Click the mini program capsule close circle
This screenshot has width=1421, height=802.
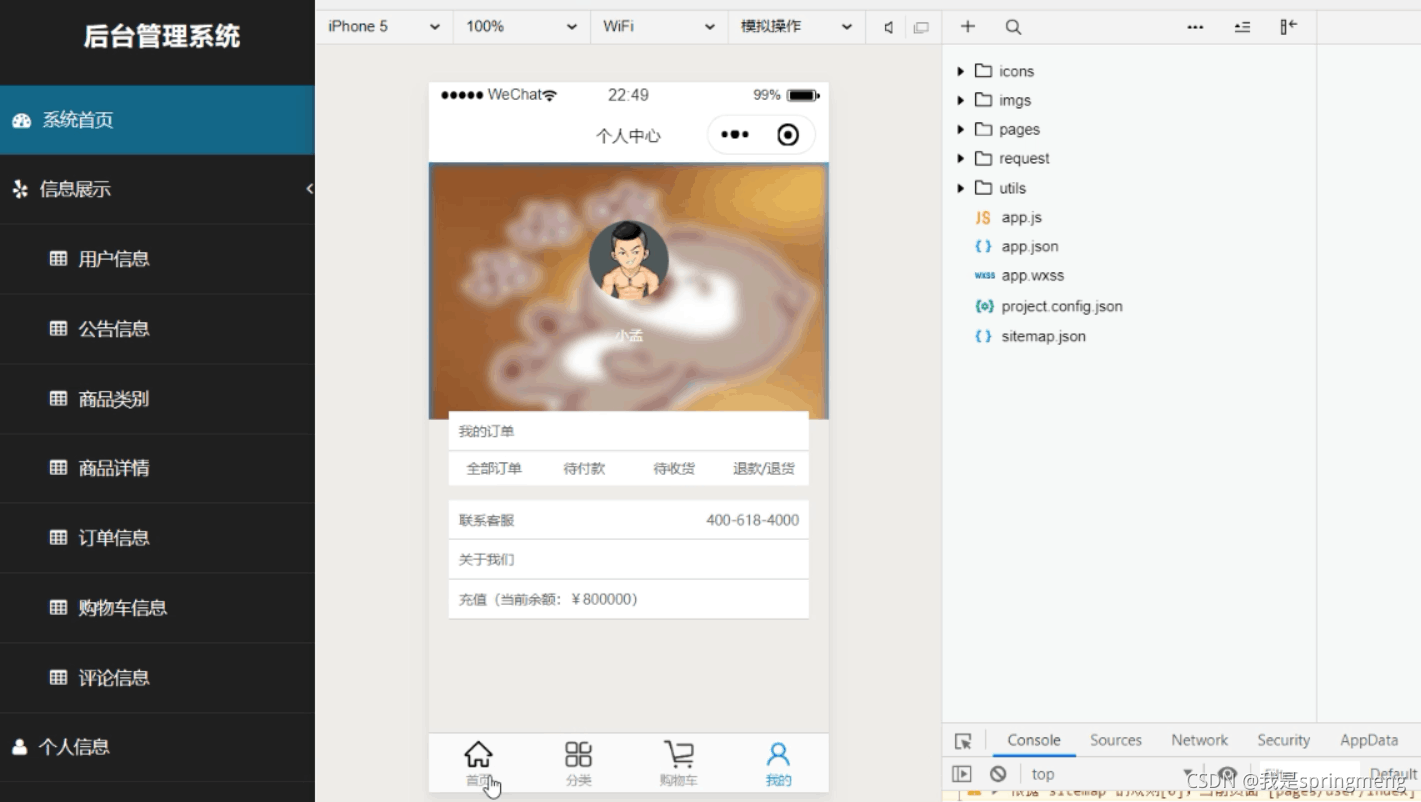[x=788, y=135]
